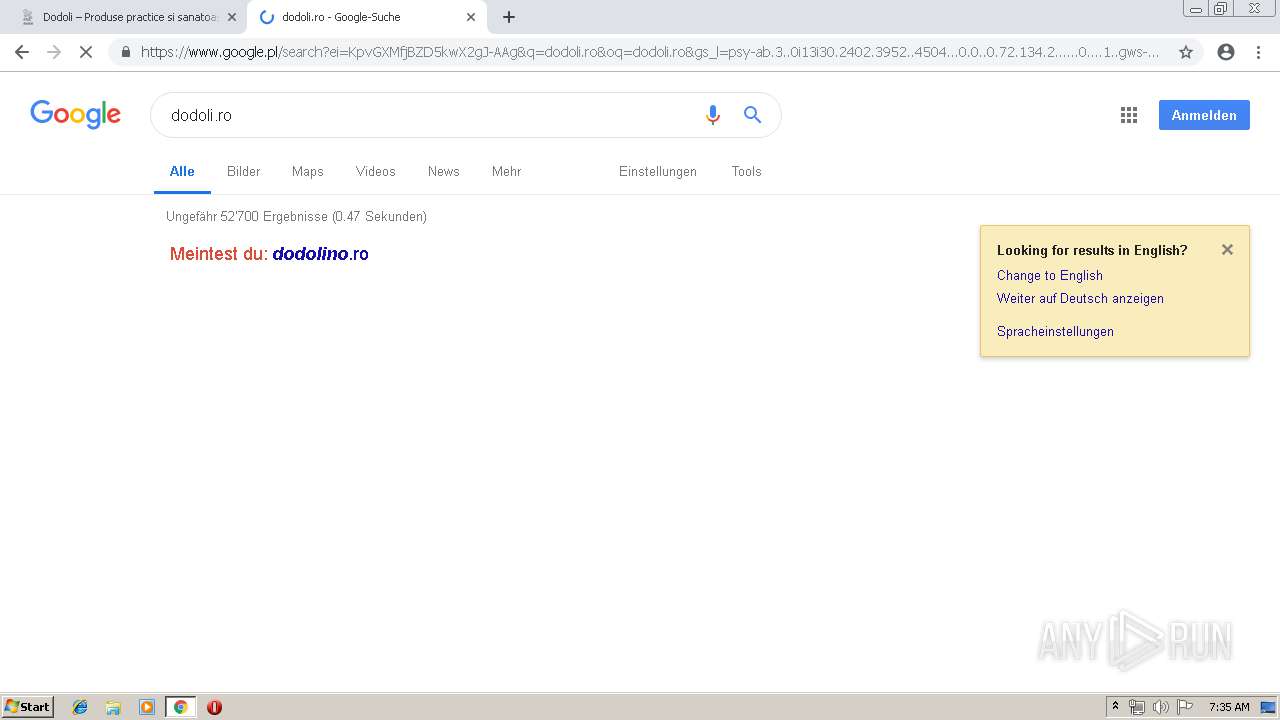Image resolution: width=1280 pixels, height=720 pixels.
Task: Click the Anmelden sign-in button
Action: coord(1204,115)
